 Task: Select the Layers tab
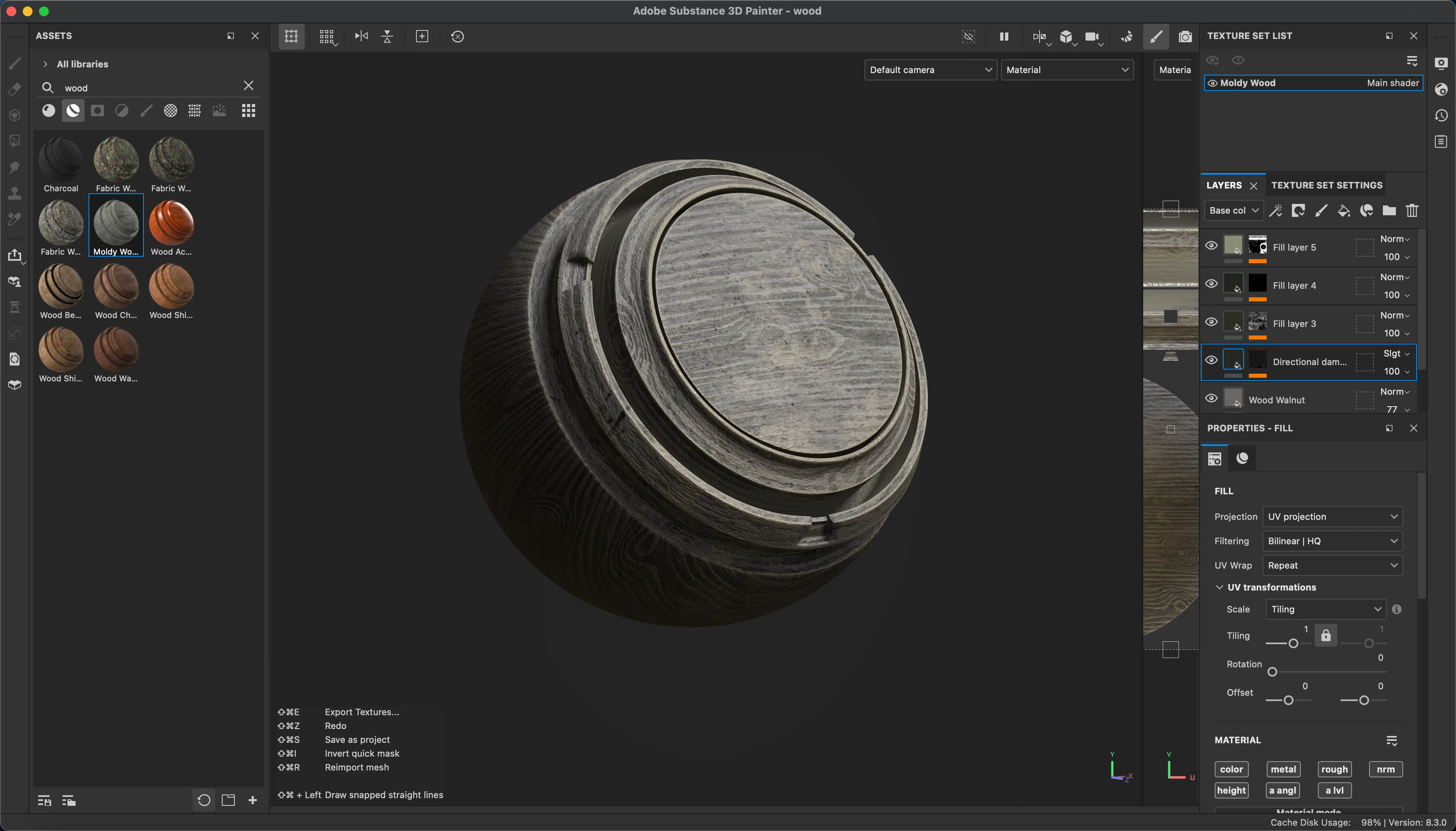1224,185
